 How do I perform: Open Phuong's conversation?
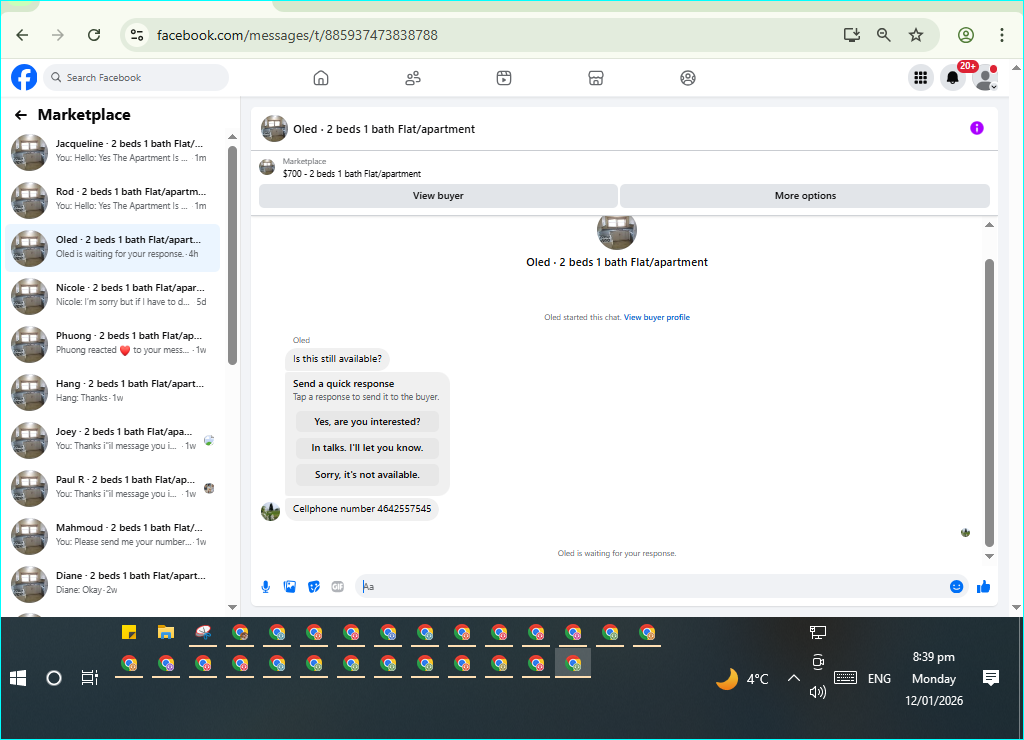click(x=112, y=344)
